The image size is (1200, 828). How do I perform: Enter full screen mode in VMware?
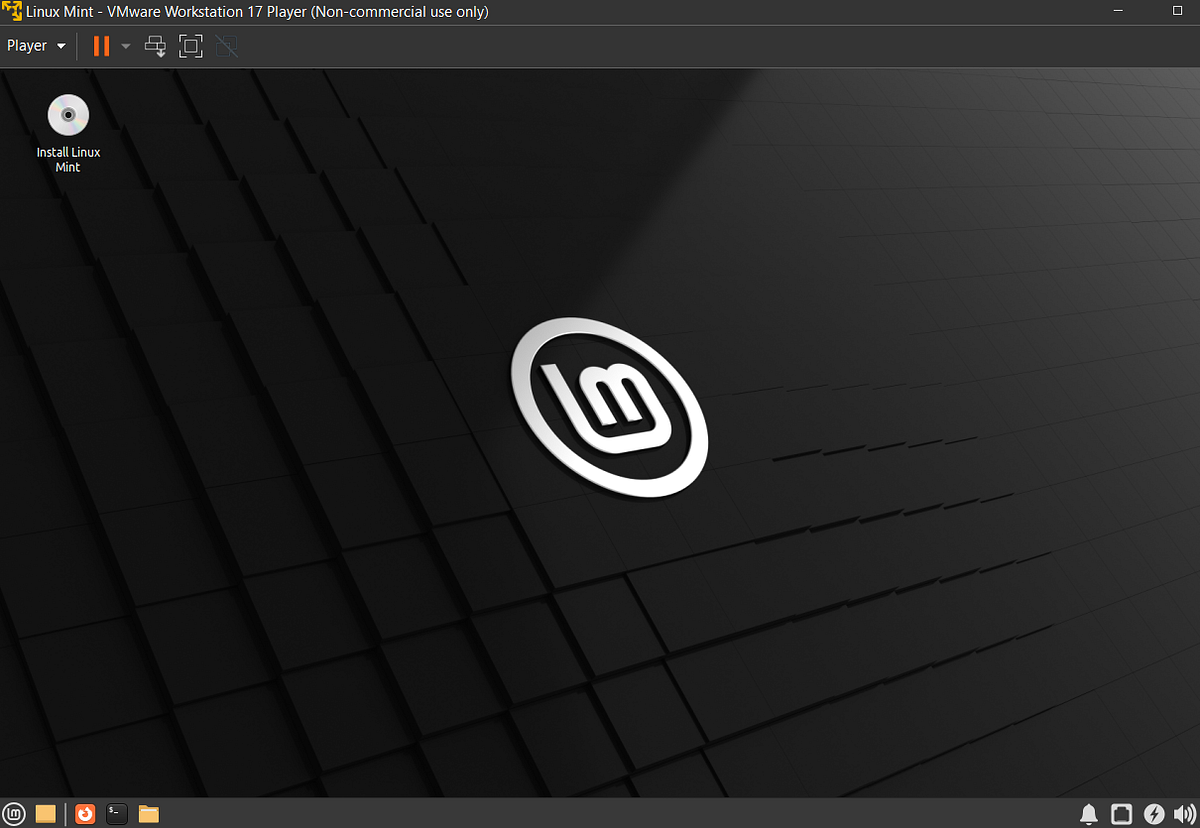point(191,46)
